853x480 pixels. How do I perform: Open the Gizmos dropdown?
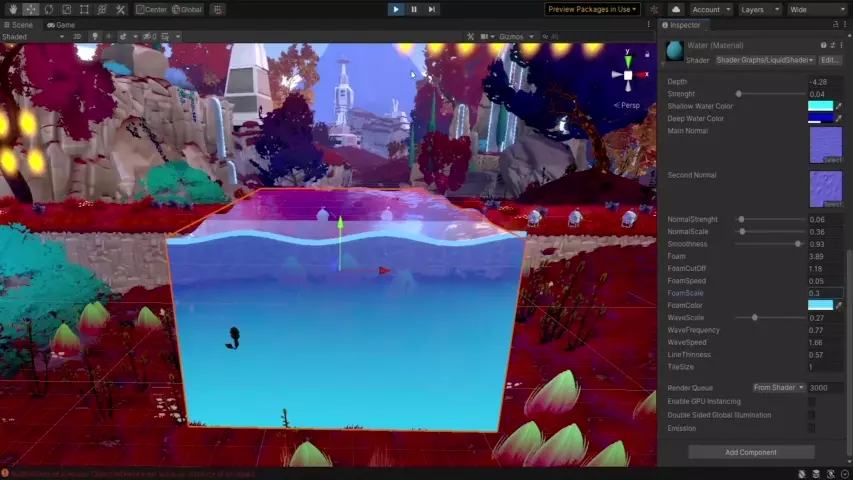(513, 37)
